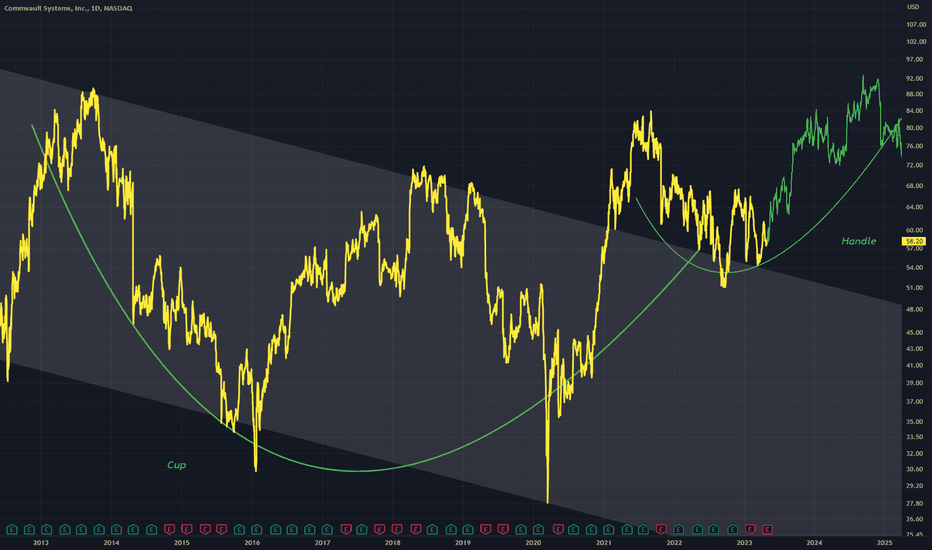Screen dimensions: 932x550
Task: Click the 64.00 price axis label
Action: (916, 207)
